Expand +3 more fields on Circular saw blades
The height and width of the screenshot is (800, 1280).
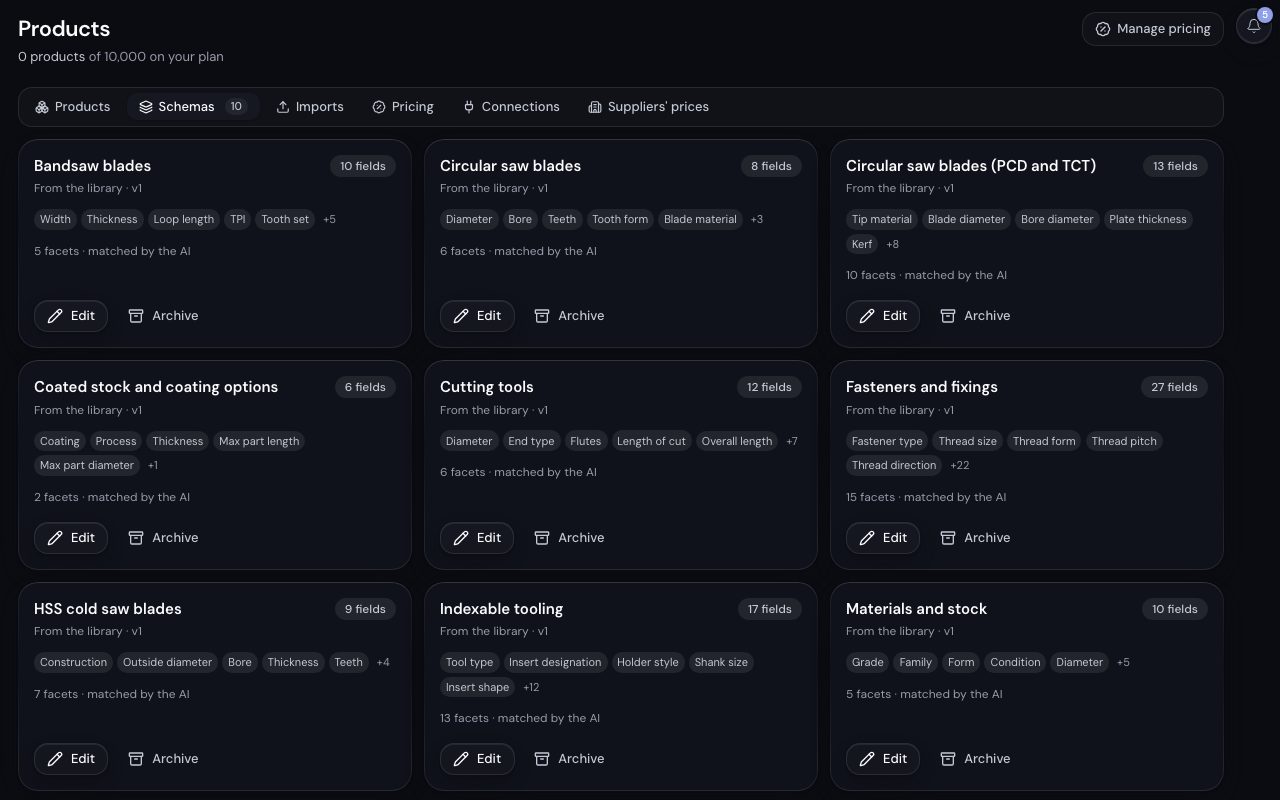tap(757, 219)
